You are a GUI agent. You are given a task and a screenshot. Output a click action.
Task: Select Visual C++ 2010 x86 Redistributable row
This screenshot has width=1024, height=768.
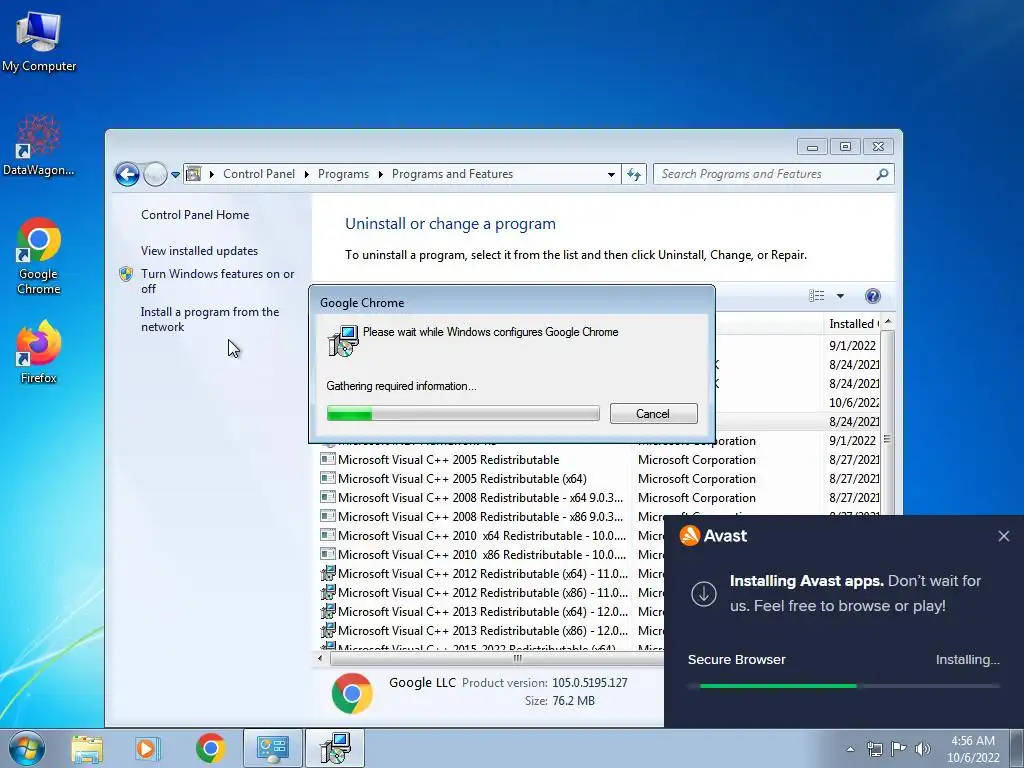pyautogui.click(x=491, y=554)
